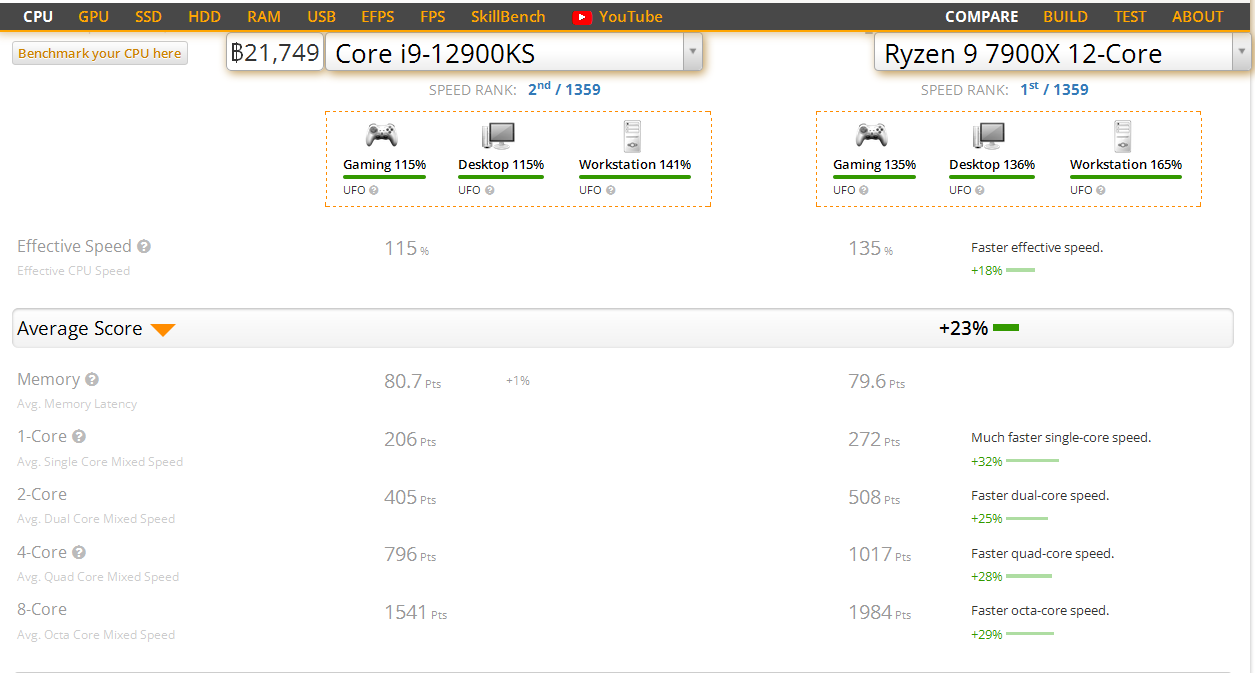Click tower Workstation icon for i9-12900KS
Image resolution: width=1255 pixels, height=673 pixels.
(631, 136)
